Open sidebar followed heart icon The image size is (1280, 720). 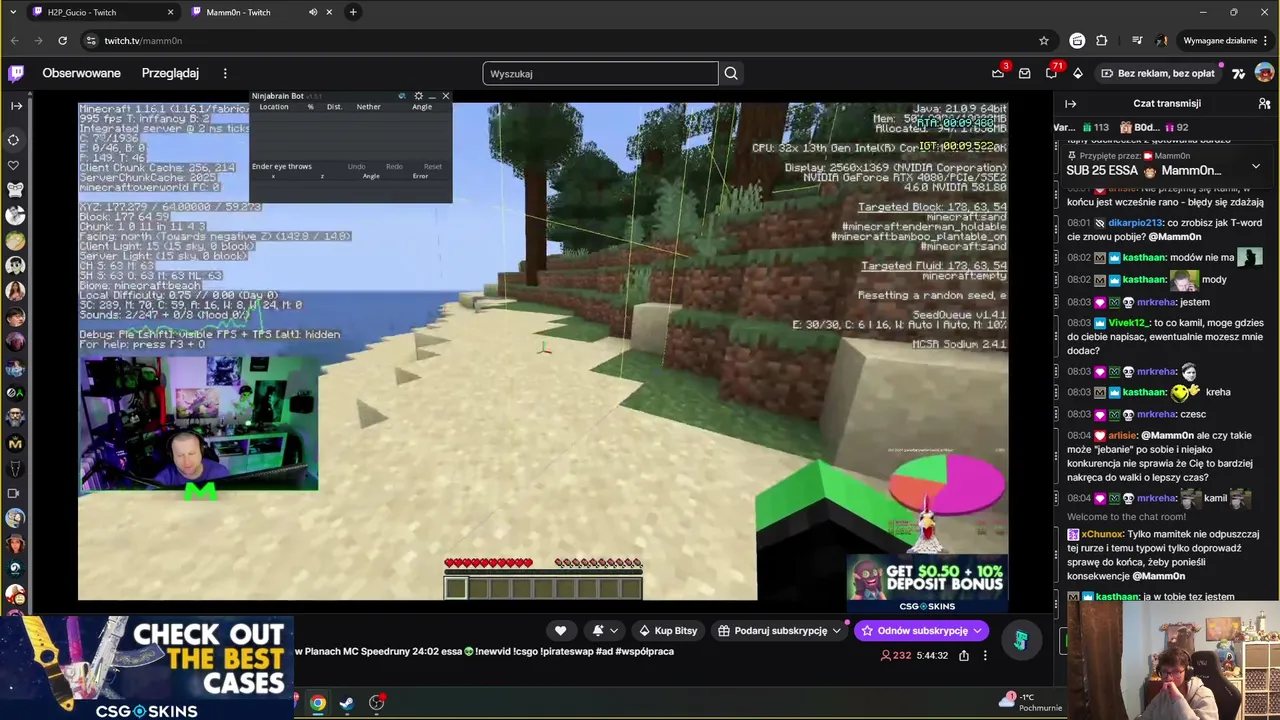click(14, 164)
